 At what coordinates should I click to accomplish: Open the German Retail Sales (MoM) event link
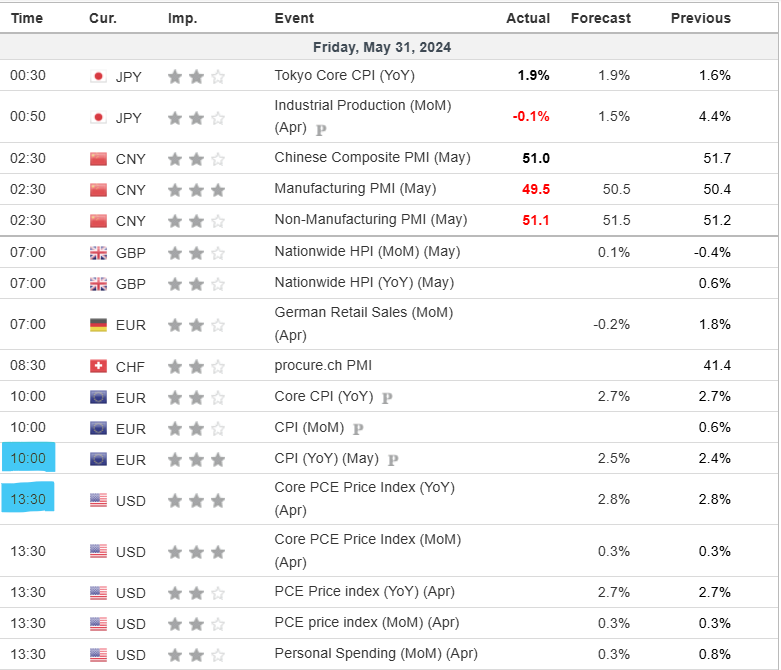click(364, 312)
